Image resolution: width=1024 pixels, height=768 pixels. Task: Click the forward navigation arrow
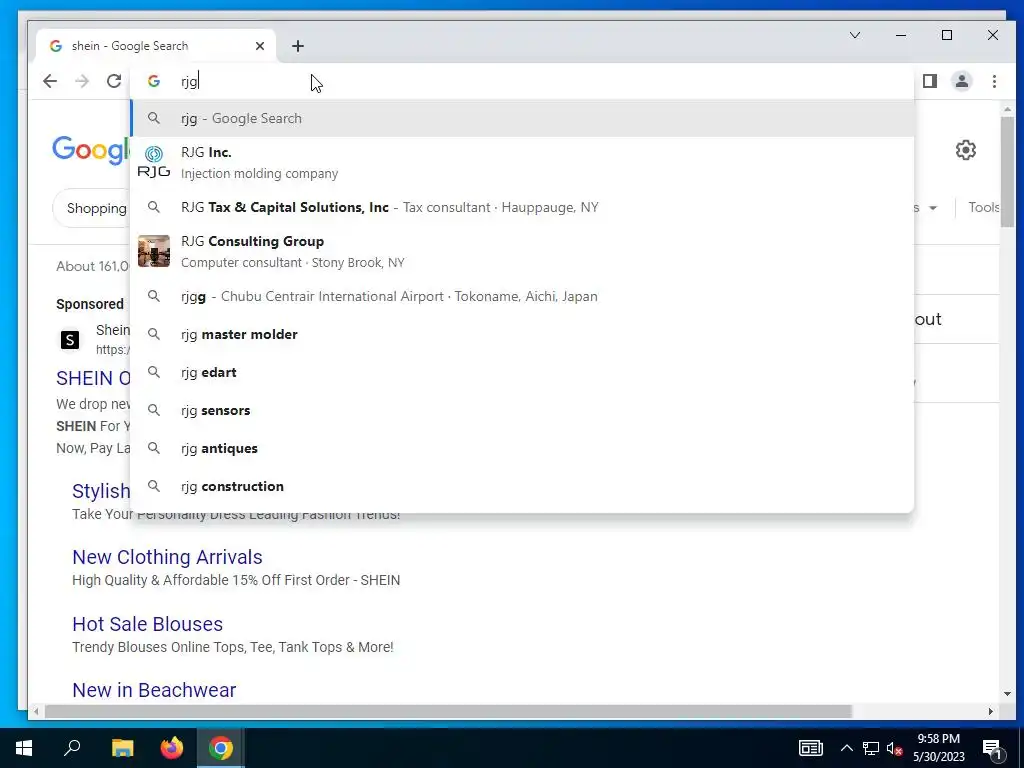pos(82,81)
